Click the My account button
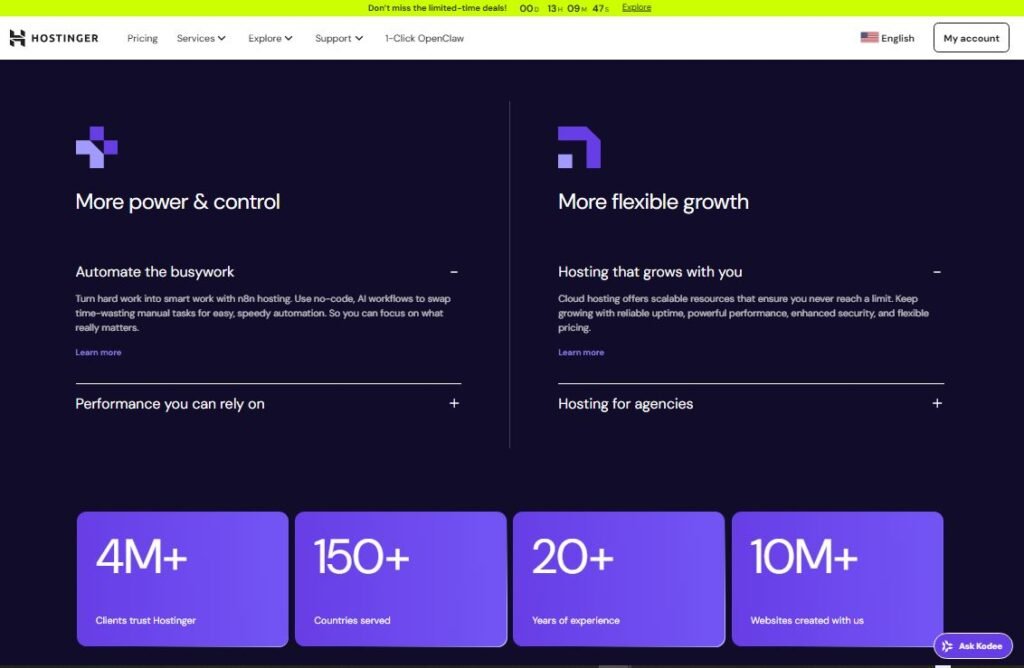This screenshot has height=668, width=1024. (971, 38)
